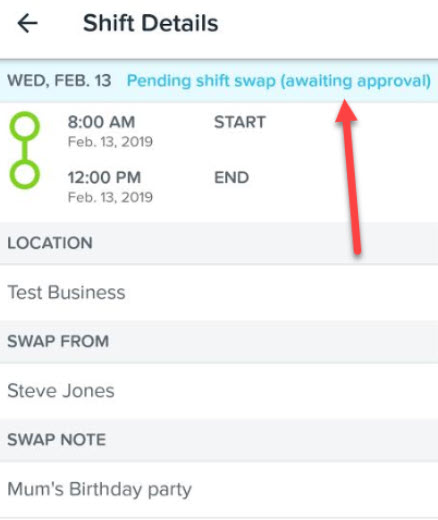Click the green shift start circle
The height and width of the screenshot is (520, 438).
pyautogui.click(x=25, y=126)
